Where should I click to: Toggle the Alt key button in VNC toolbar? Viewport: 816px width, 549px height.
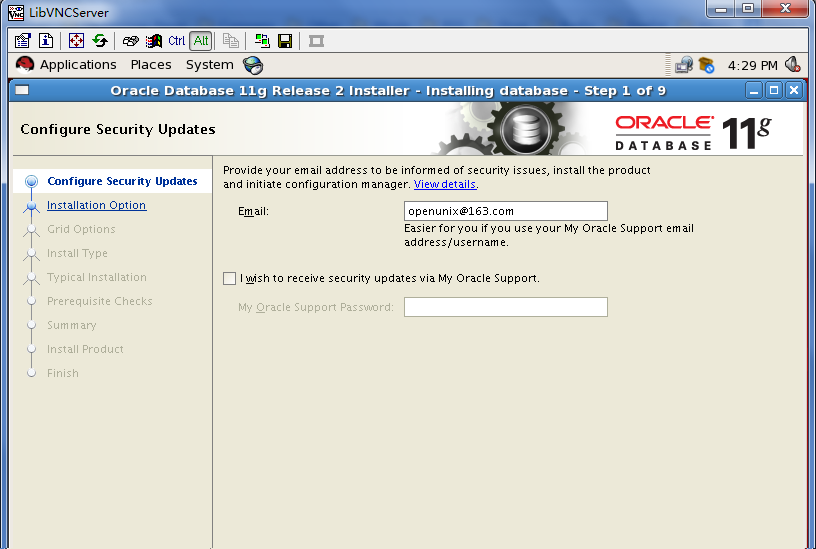(x=201, y=41)
